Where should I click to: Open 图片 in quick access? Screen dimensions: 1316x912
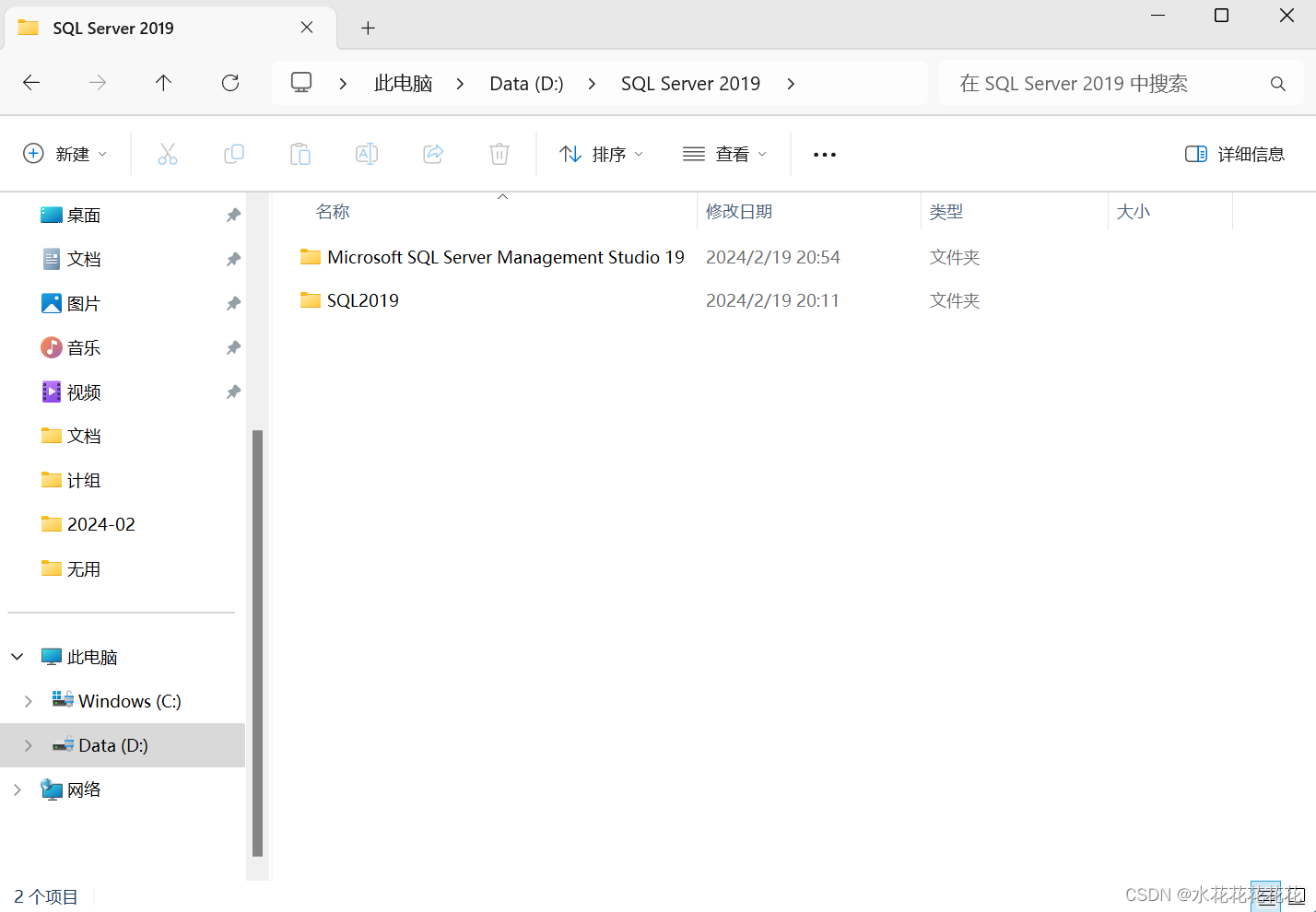(84, 303)
